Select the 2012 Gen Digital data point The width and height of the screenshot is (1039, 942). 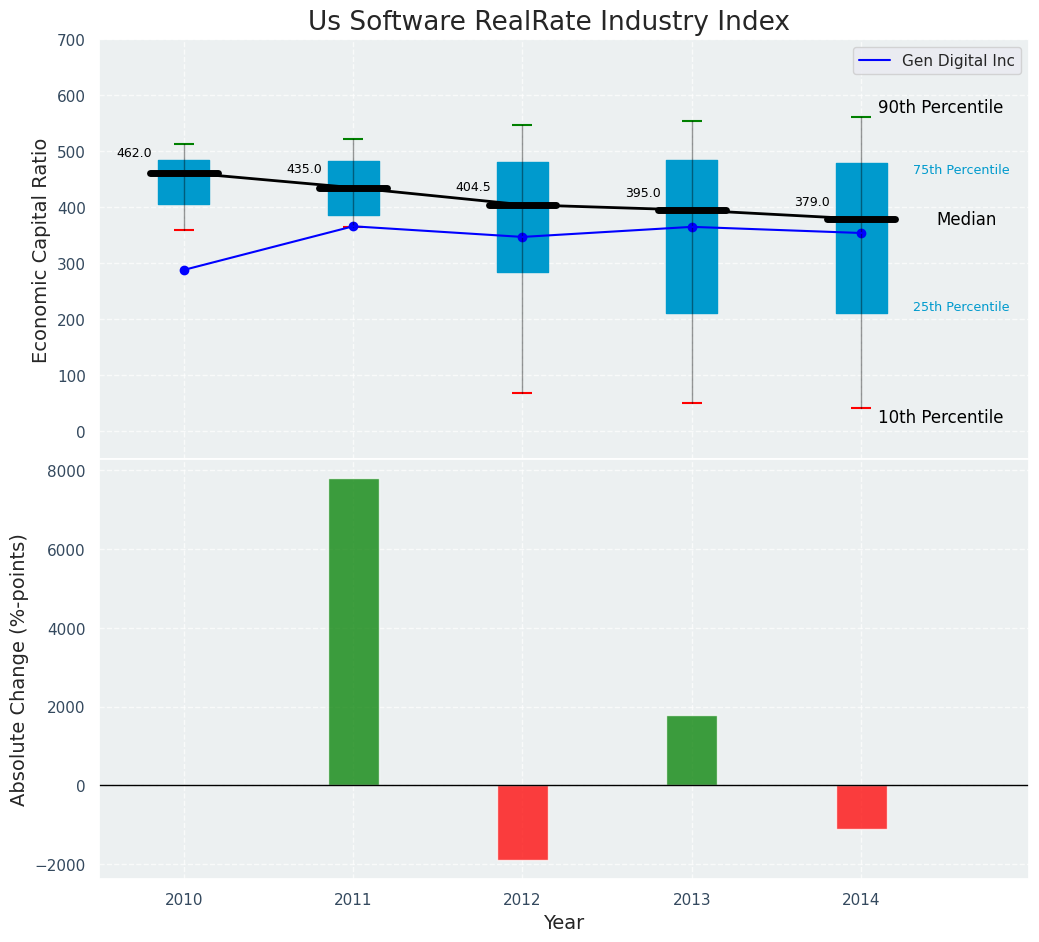(x=522, y=237)
